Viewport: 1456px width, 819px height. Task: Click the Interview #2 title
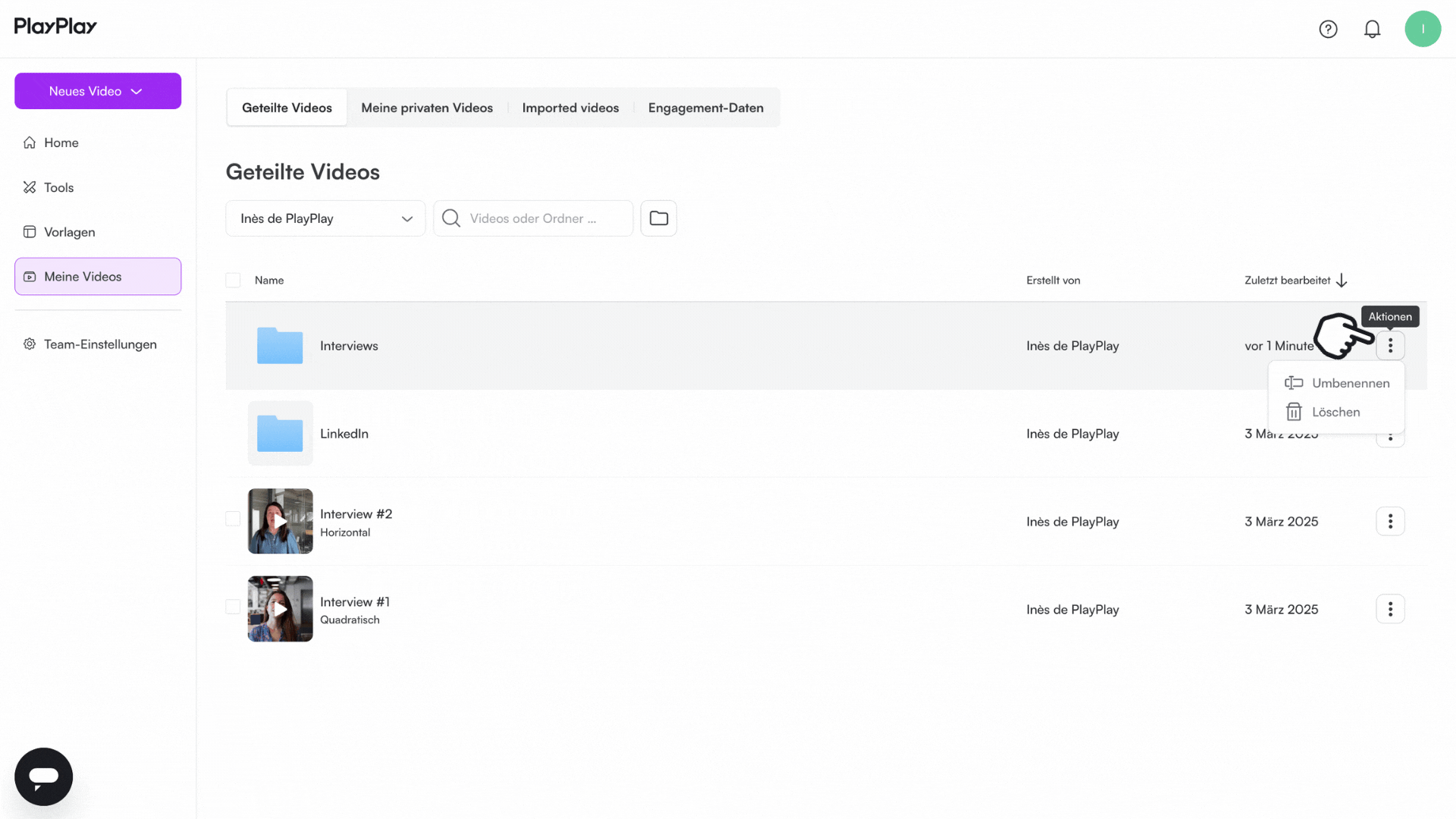pyautogui.click(x=356, y=514)
